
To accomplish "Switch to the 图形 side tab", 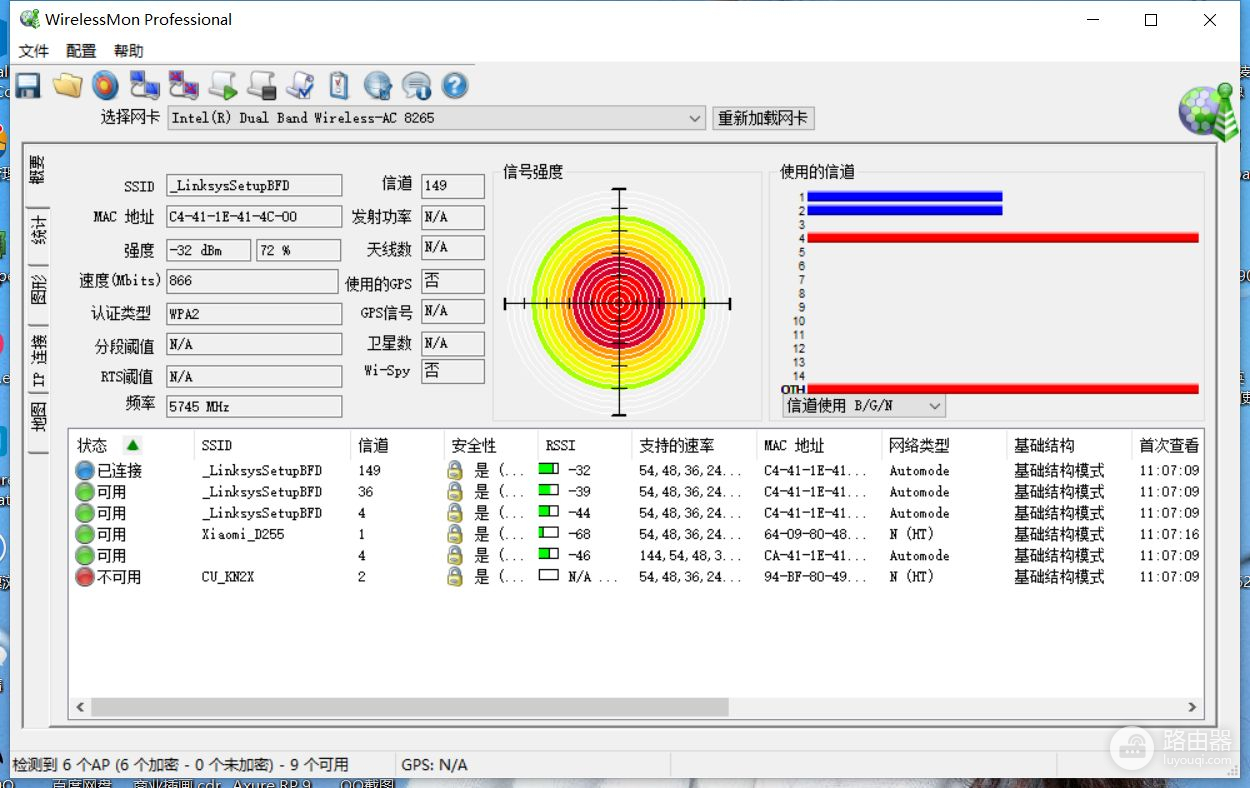I will click(39, 291).
